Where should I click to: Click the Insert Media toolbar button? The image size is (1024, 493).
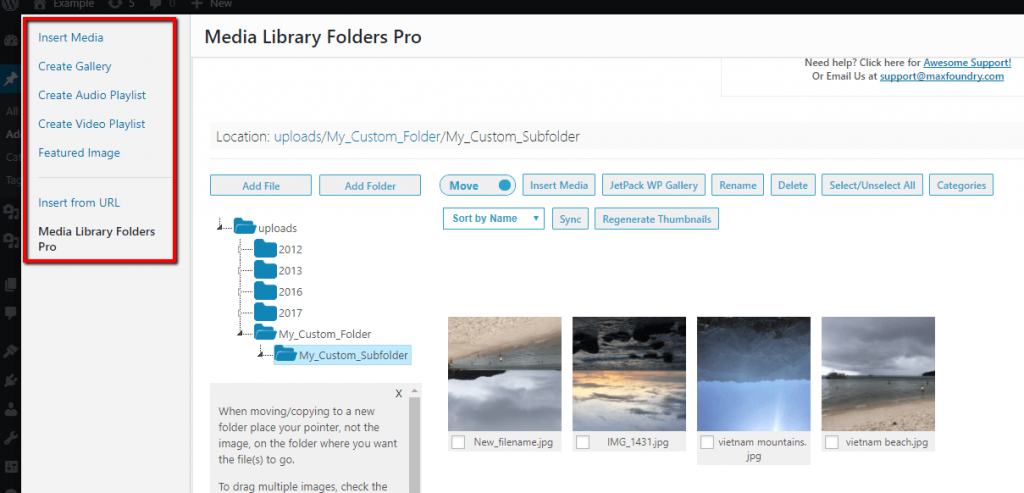tap(558, 185)
